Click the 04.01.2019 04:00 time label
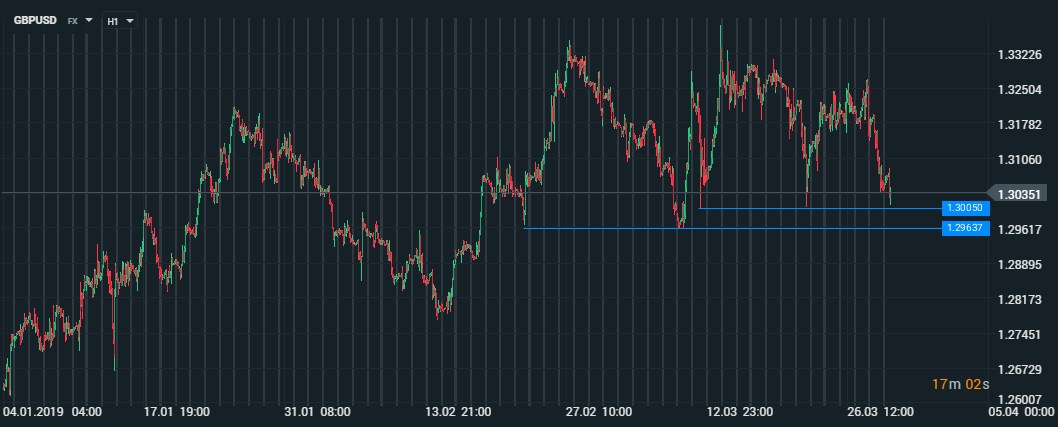1058x427 pixels. point(53,411)
